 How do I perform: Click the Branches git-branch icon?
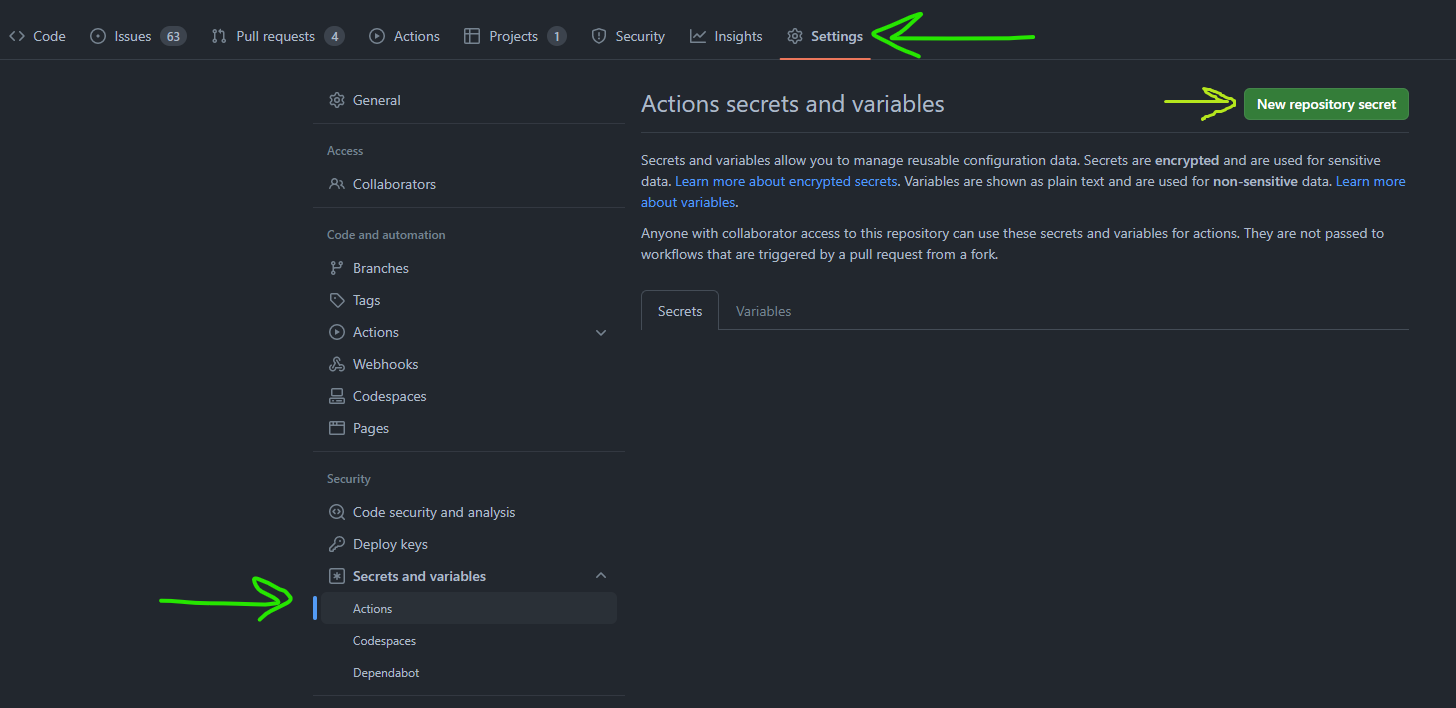tap(337, 268)
